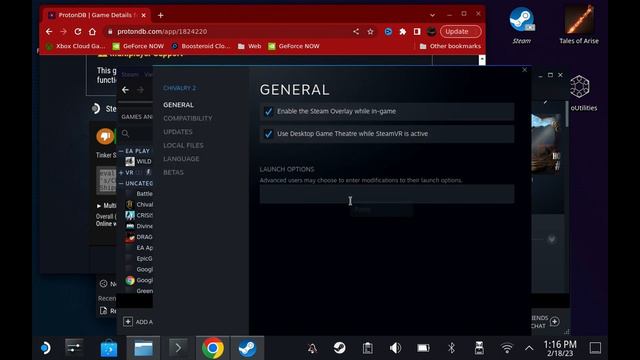Open the application launcher in taskbar

pos(45,348)
